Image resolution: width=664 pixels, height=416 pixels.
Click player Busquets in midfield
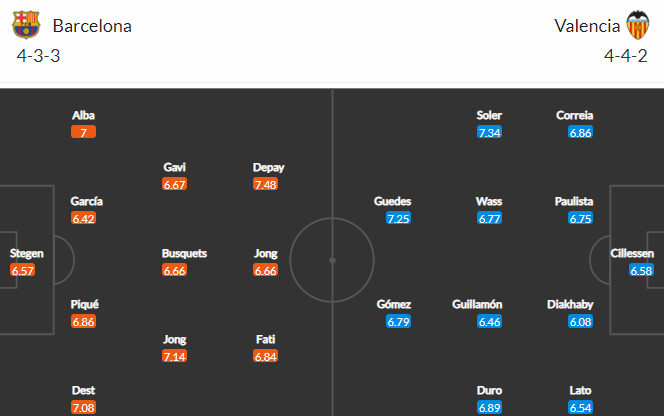(x=184, y=253)
